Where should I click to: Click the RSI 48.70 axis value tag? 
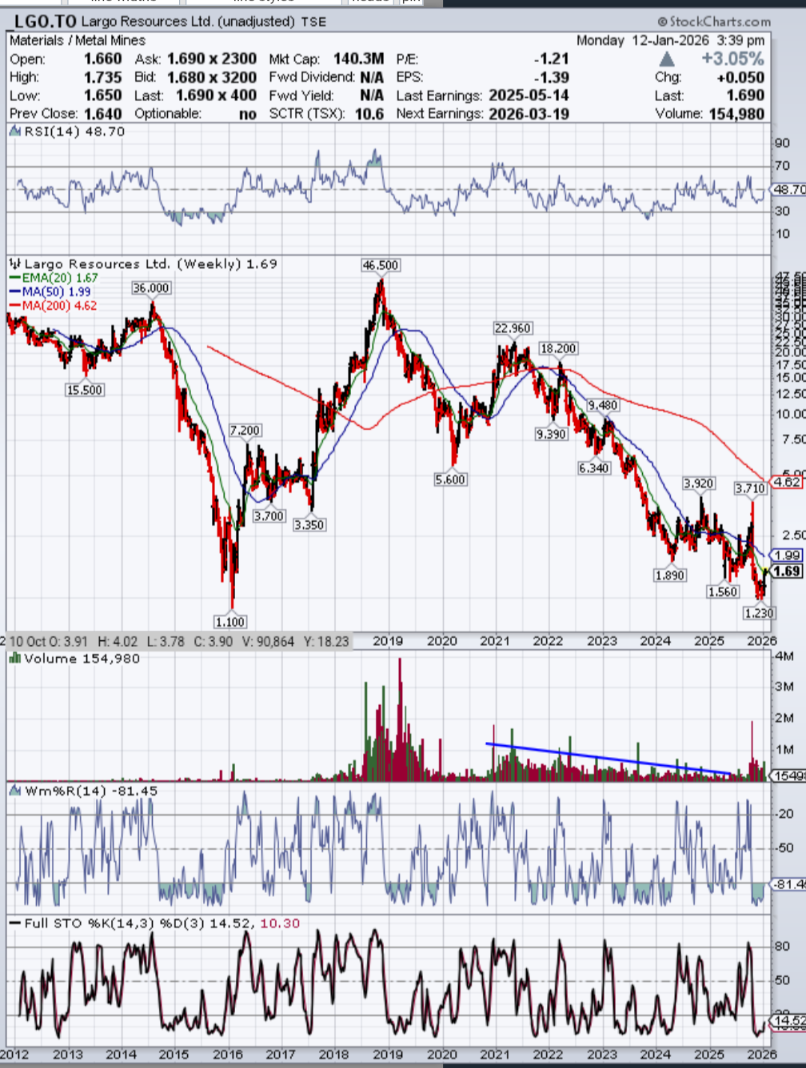pyautogui.click(x=788, y=189)
